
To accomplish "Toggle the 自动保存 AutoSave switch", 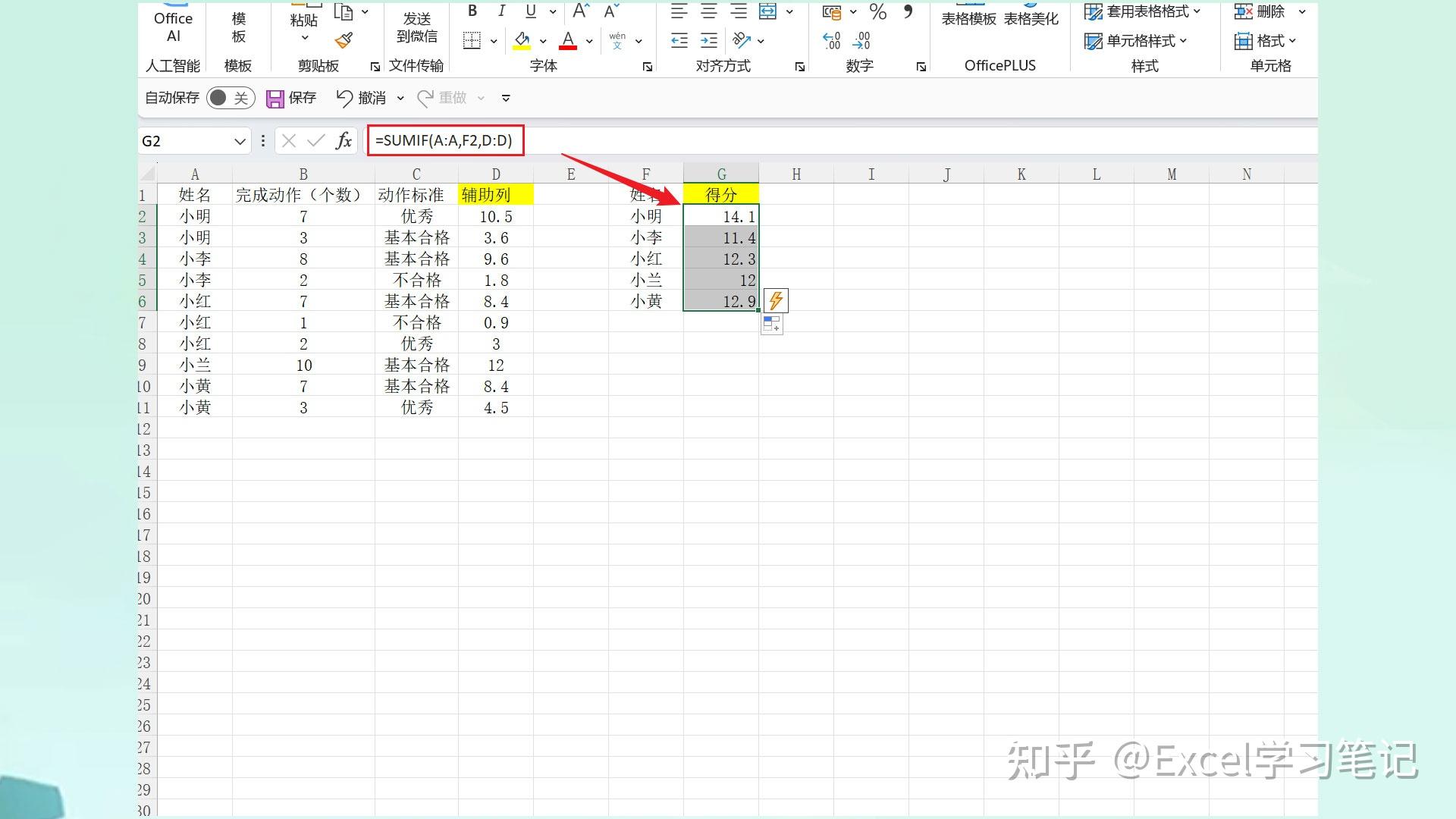I will point(230,98).
